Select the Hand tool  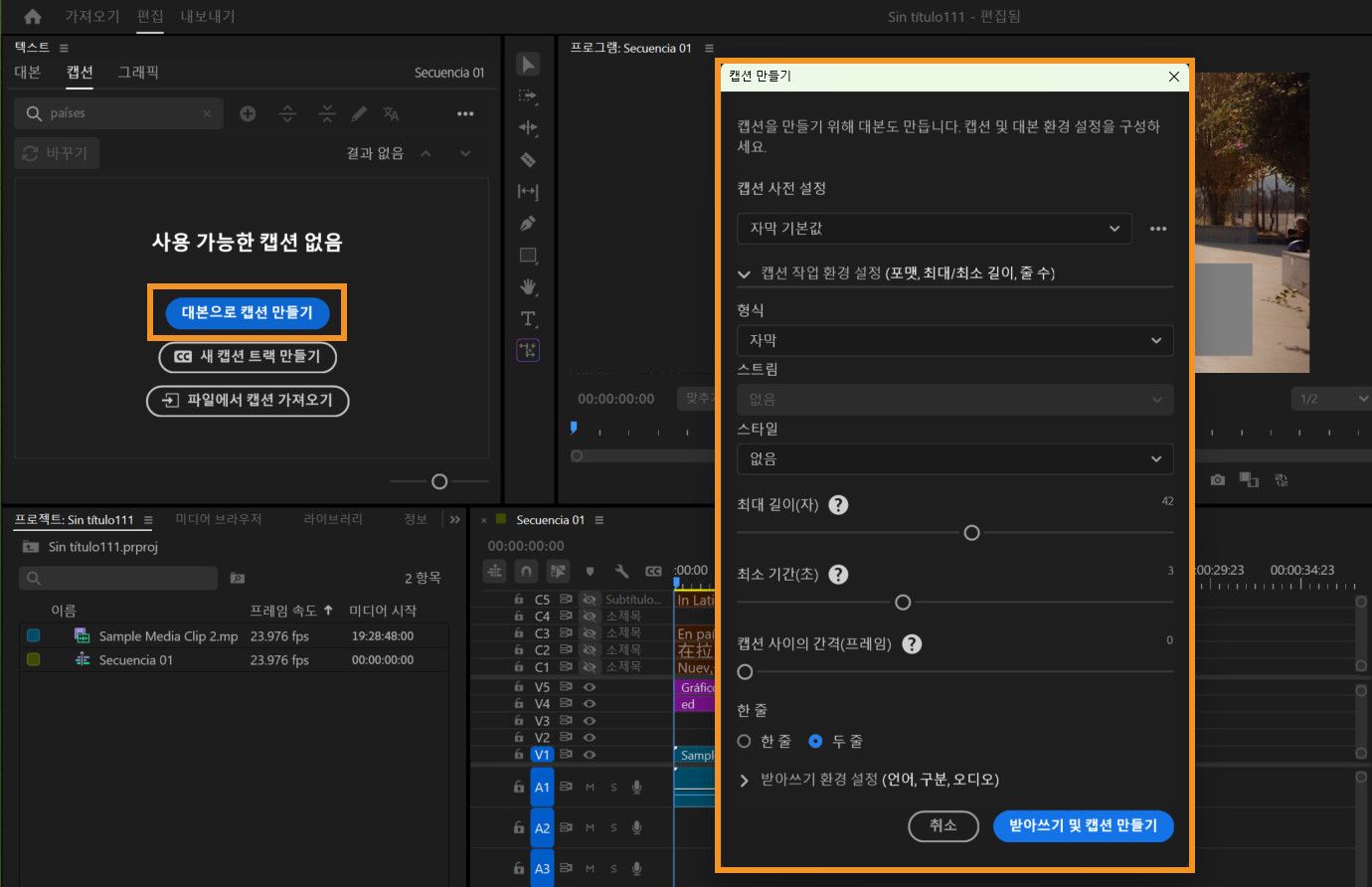[x=528, y=287]
